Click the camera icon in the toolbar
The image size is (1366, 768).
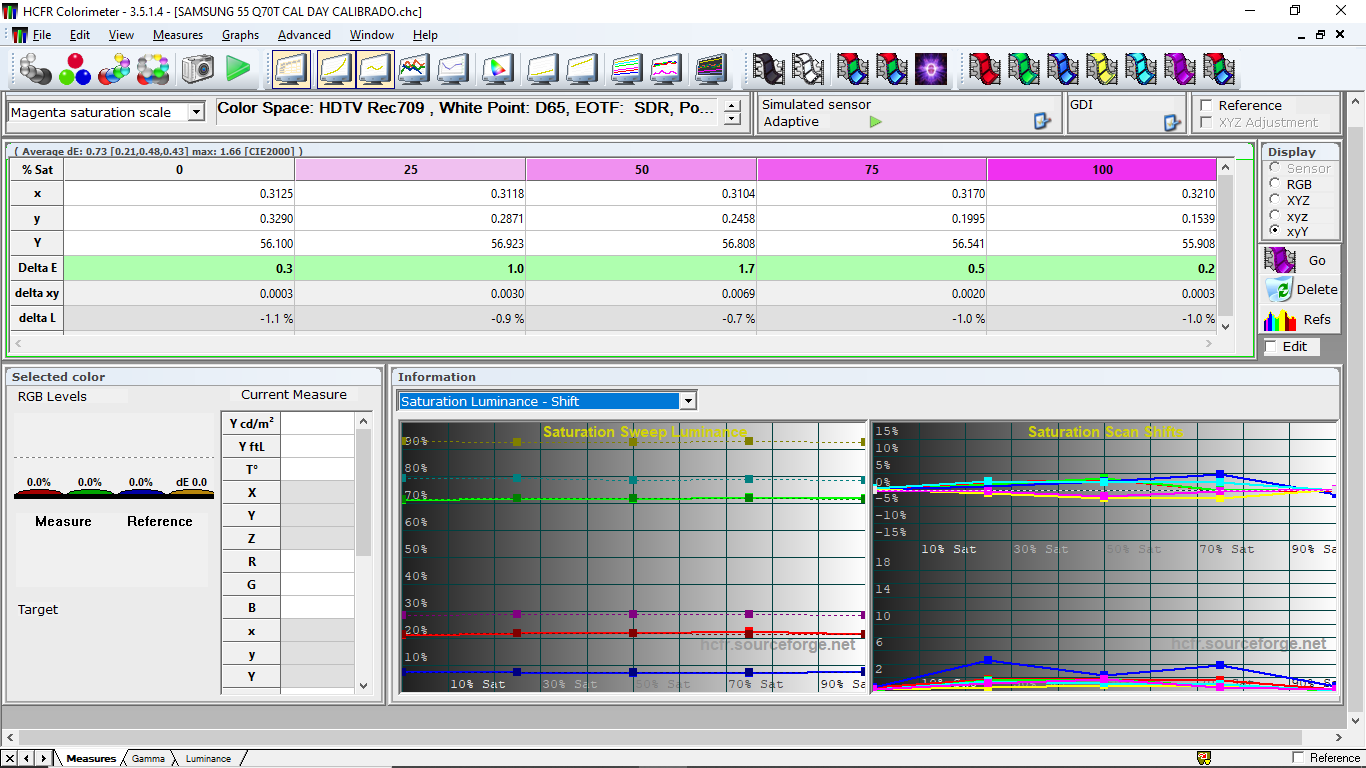coord(197,69)
